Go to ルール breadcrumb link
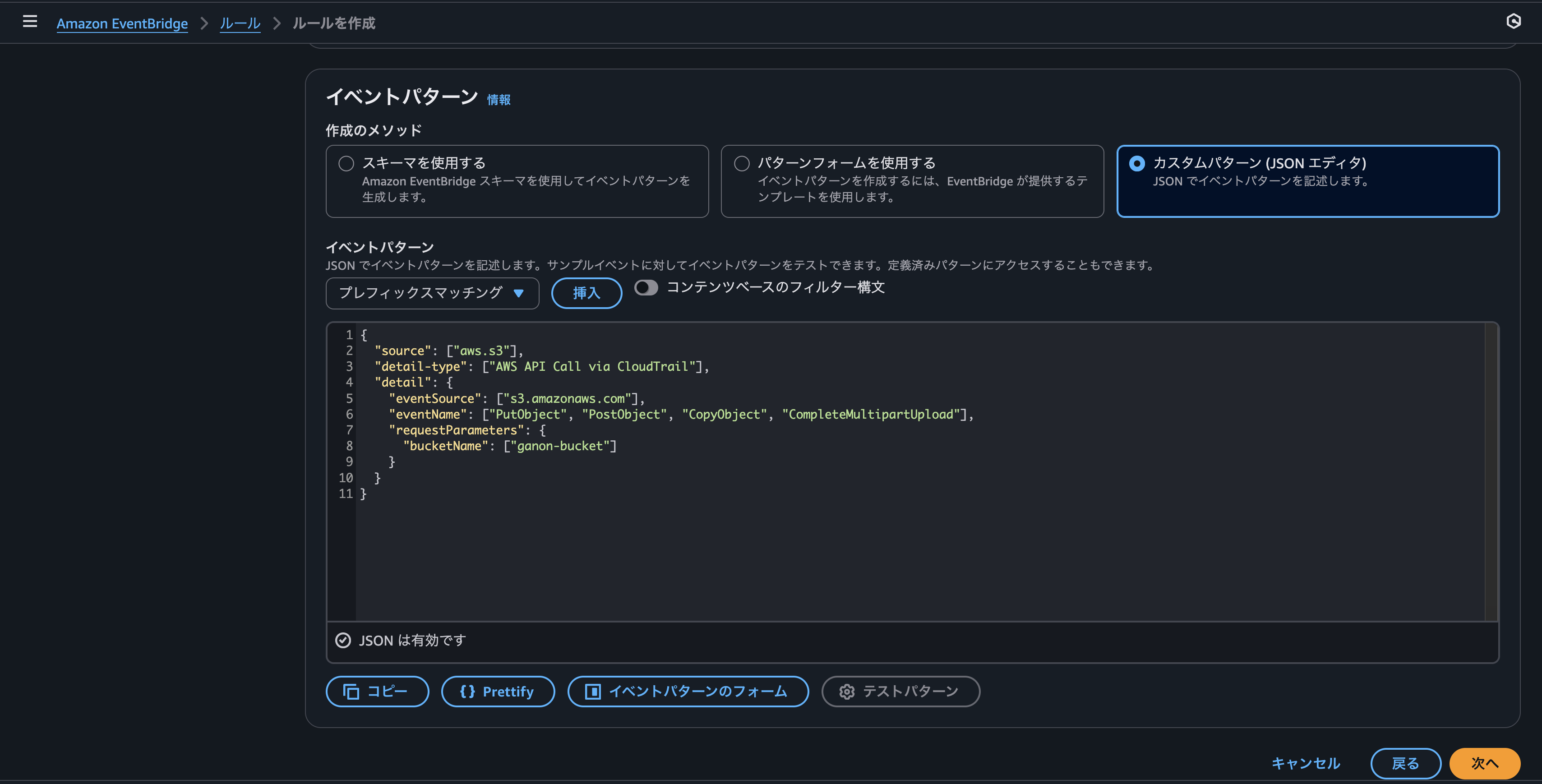 click(240, 23)
